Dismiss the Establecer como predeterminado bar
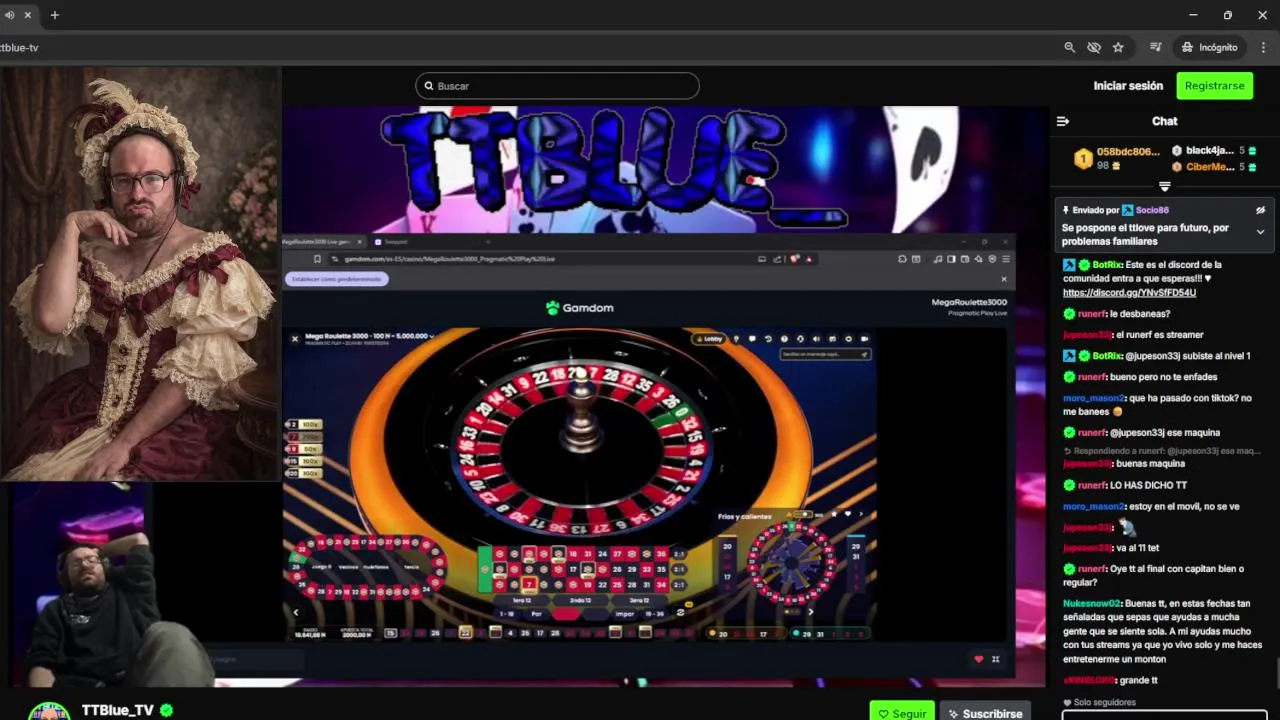The height and width of the screenshot is (720, 1280). pyautogui.click(x=1004, y=279)
